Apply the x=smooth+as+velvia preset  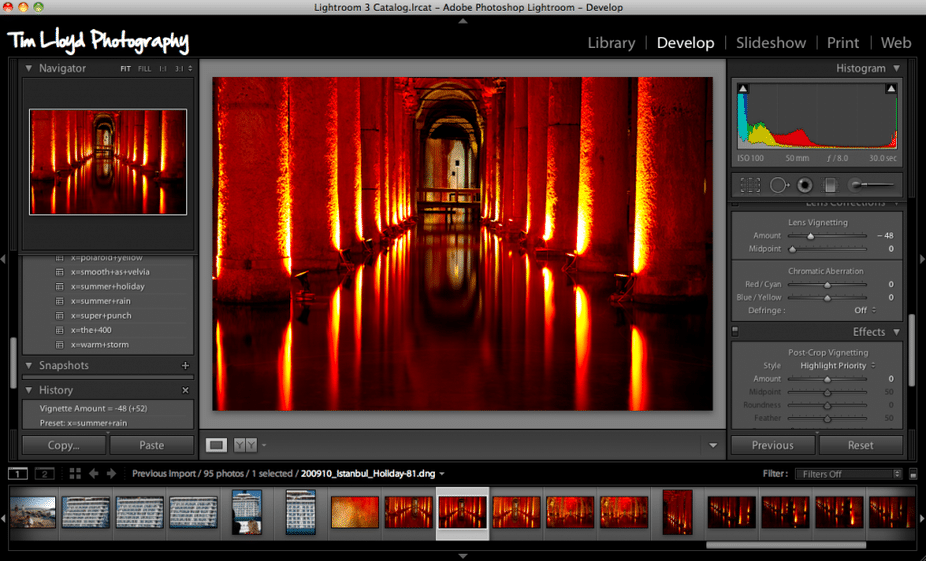coord(110,272)
